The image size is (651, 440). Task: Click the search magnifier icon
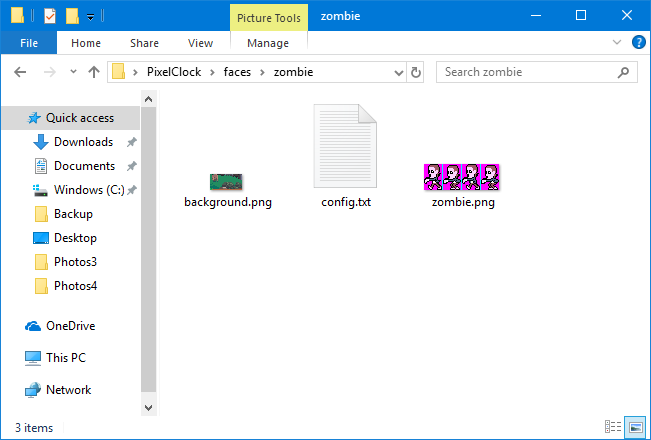[623, 72]
